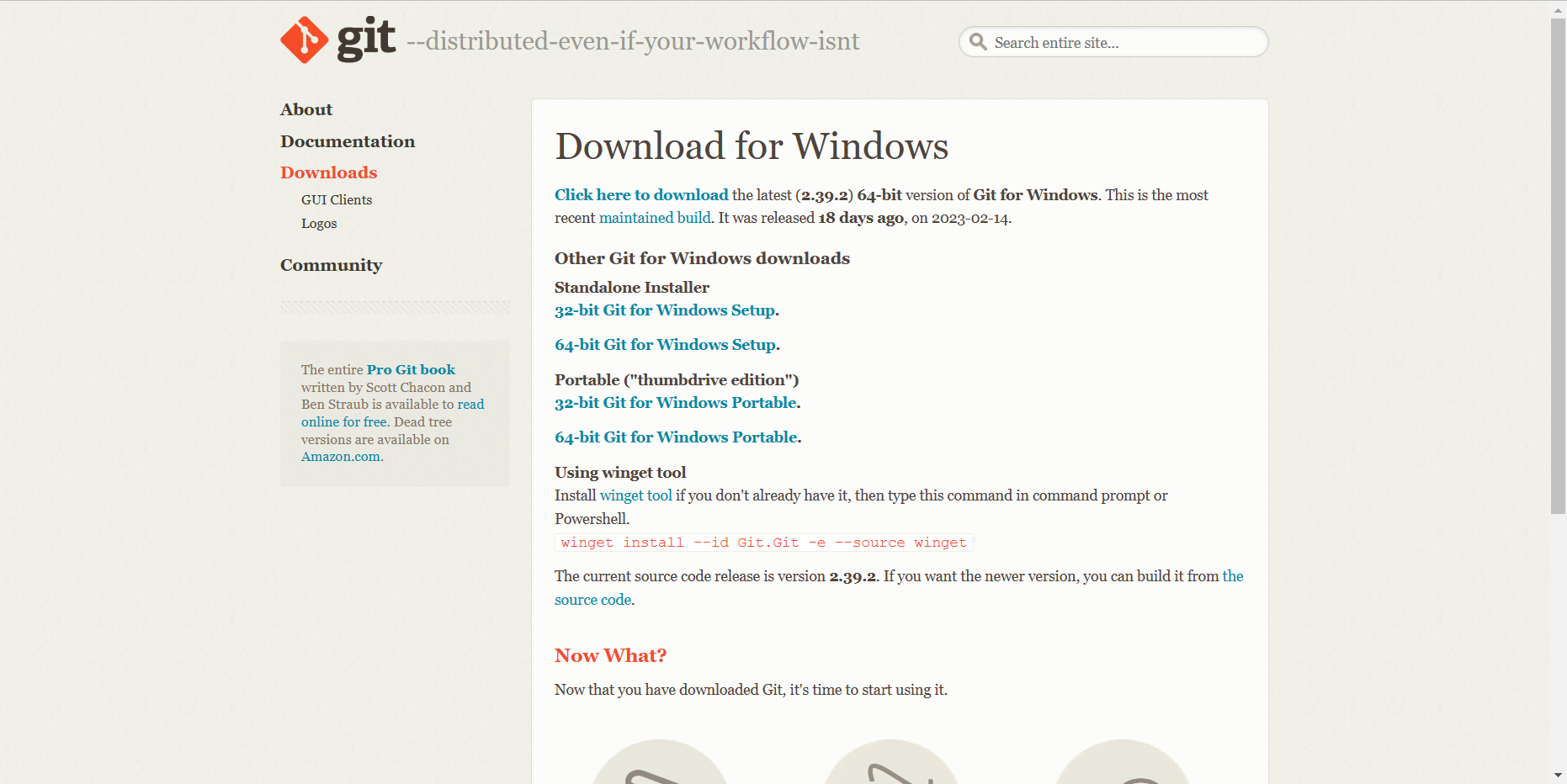Click 'Other Git for Windows downloads' heading
The width and height of the screenshot is (1567, 784).
tap(702, 258)
